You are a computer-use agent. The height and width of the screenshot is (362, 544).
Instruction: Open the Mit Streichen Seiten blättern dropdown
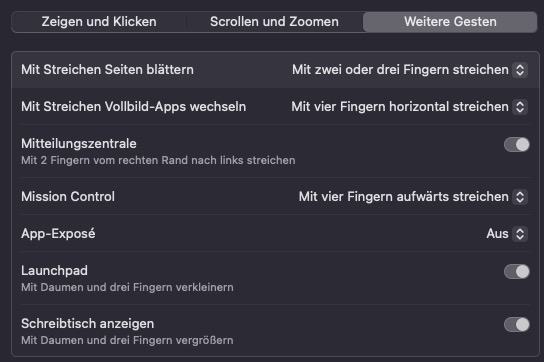[410, 70]
